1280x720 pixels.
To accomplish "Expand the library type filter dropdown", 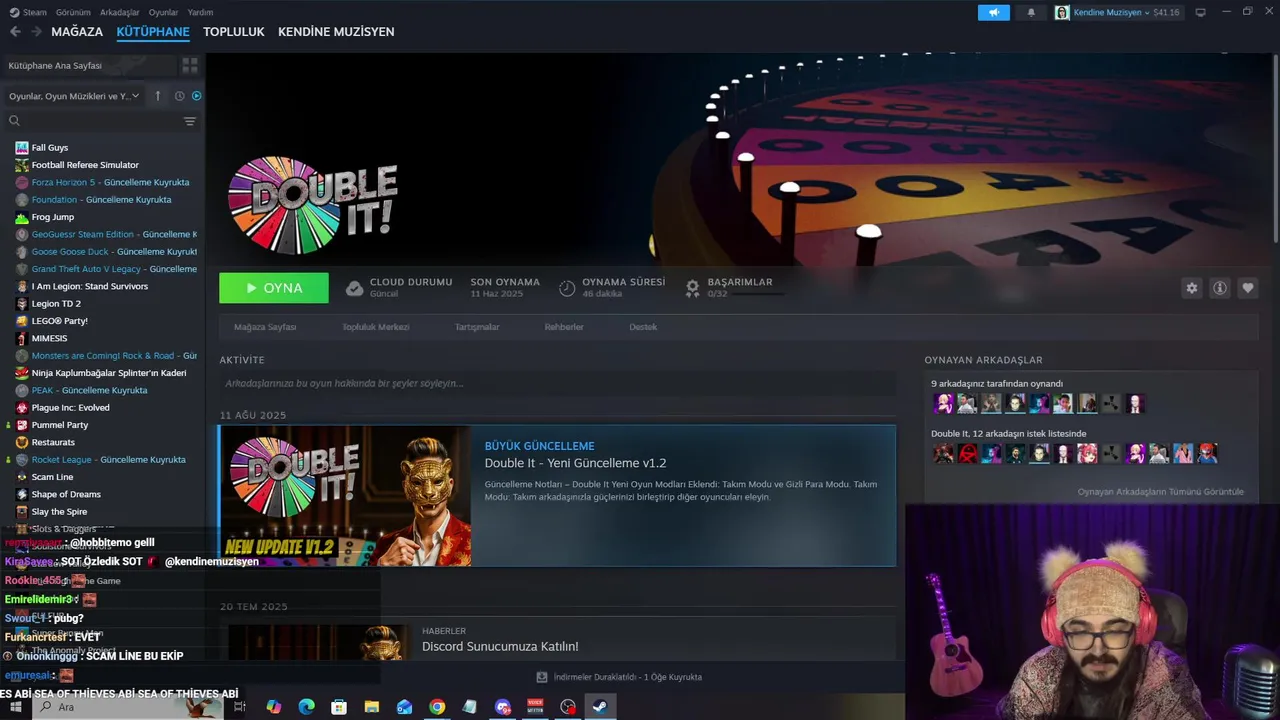I will (74, 96).
